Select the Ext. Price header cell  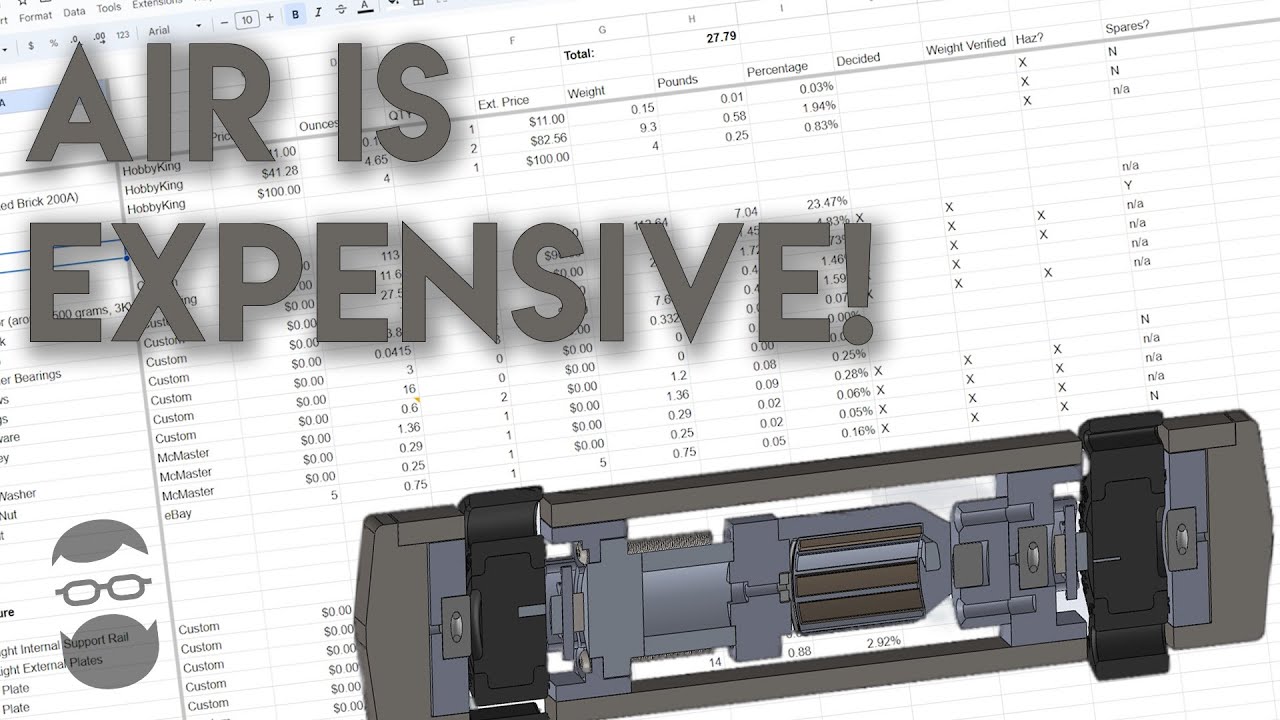point(504,102)
